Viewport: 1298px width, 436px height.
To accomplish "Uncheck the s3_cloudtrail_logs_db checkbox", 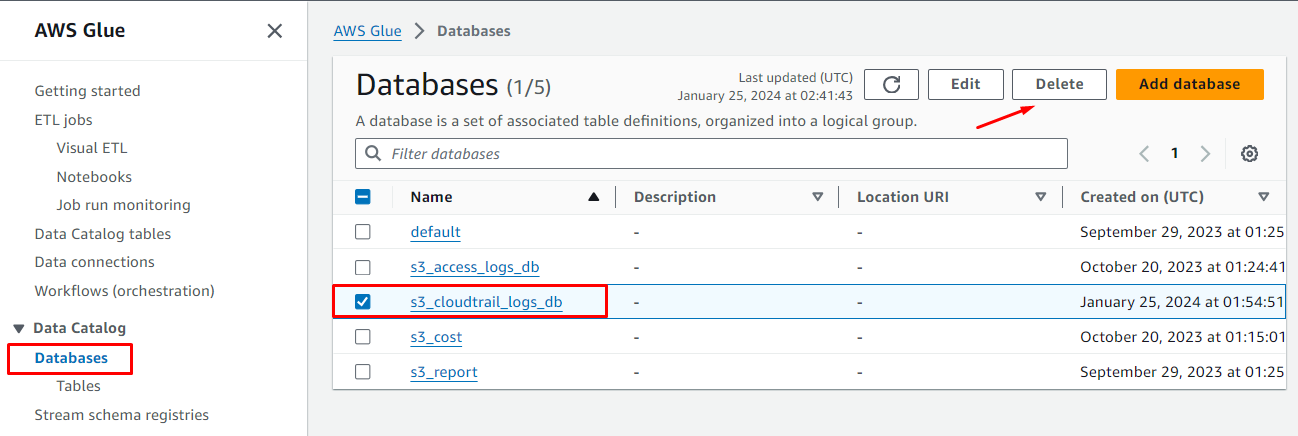I will (363, 302).
